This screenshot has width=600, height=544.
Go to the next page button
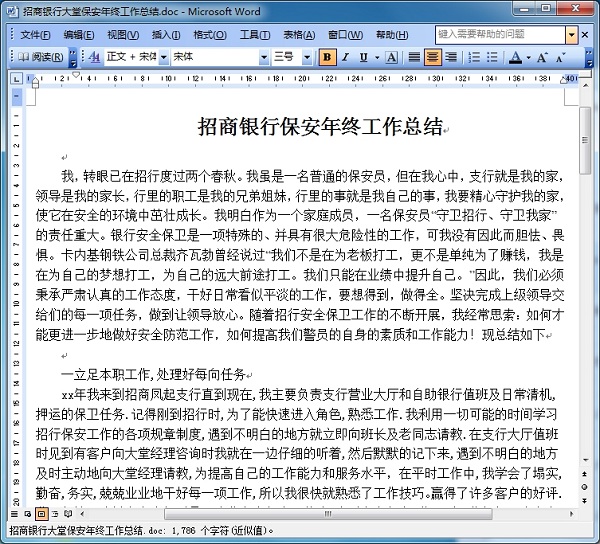585,500
